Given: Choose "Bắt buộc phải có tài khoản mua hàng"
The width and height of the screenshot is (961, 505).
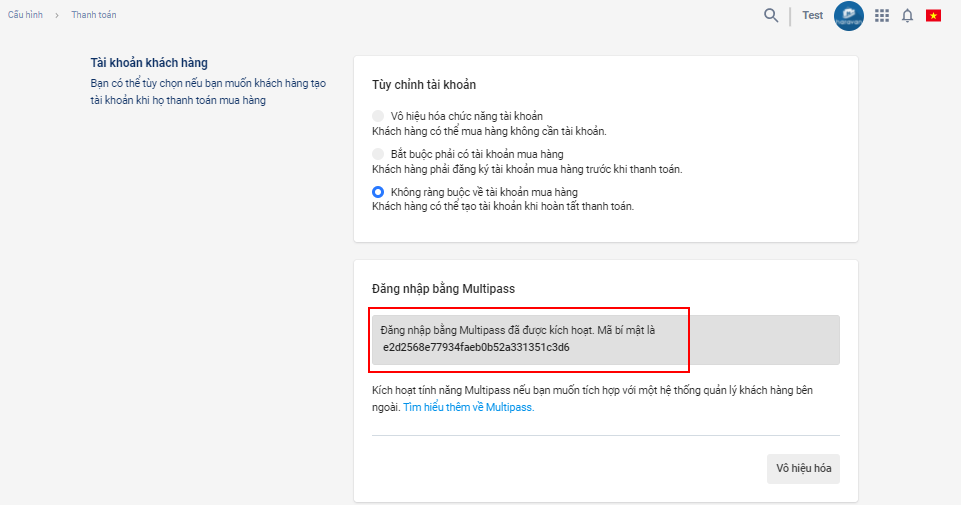Looking at the screenshot, I should [378, 154].
